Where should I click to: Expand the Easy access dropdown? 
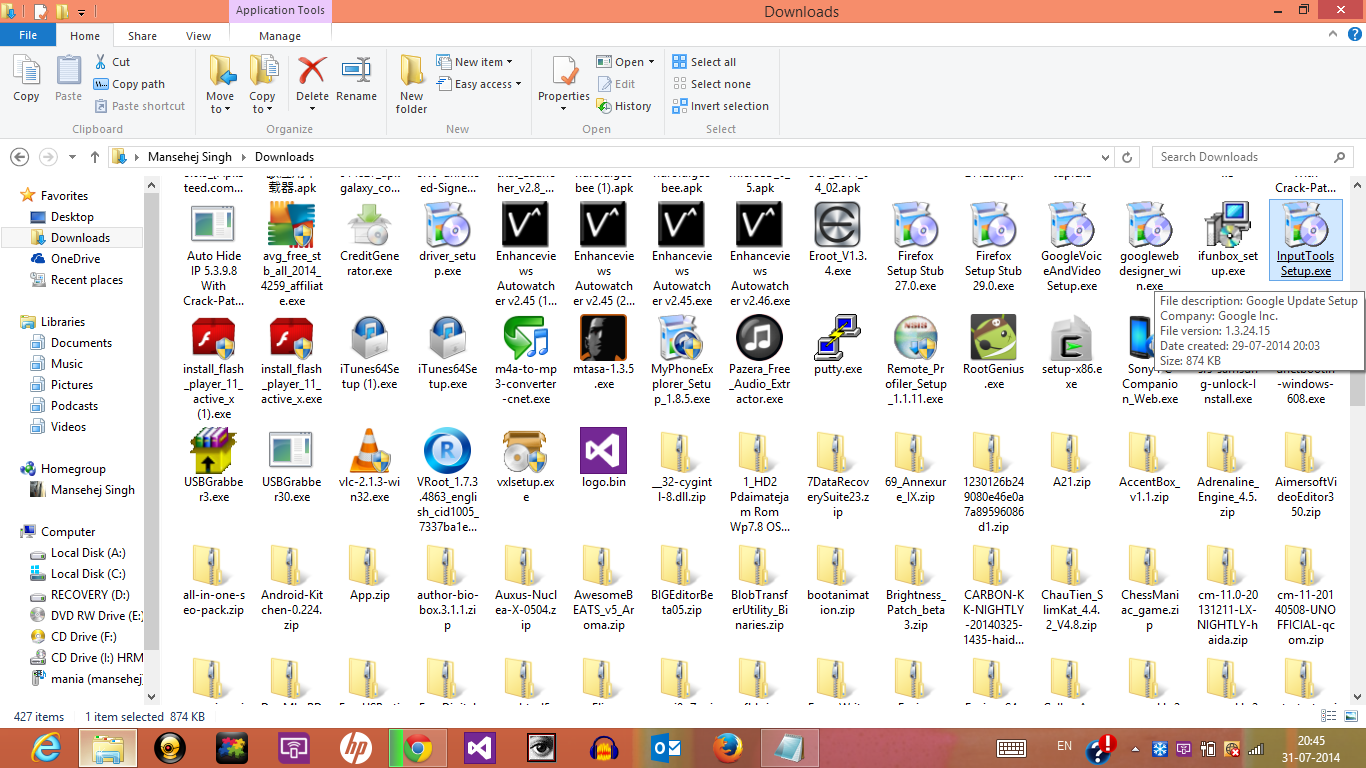tap(479, 84)
